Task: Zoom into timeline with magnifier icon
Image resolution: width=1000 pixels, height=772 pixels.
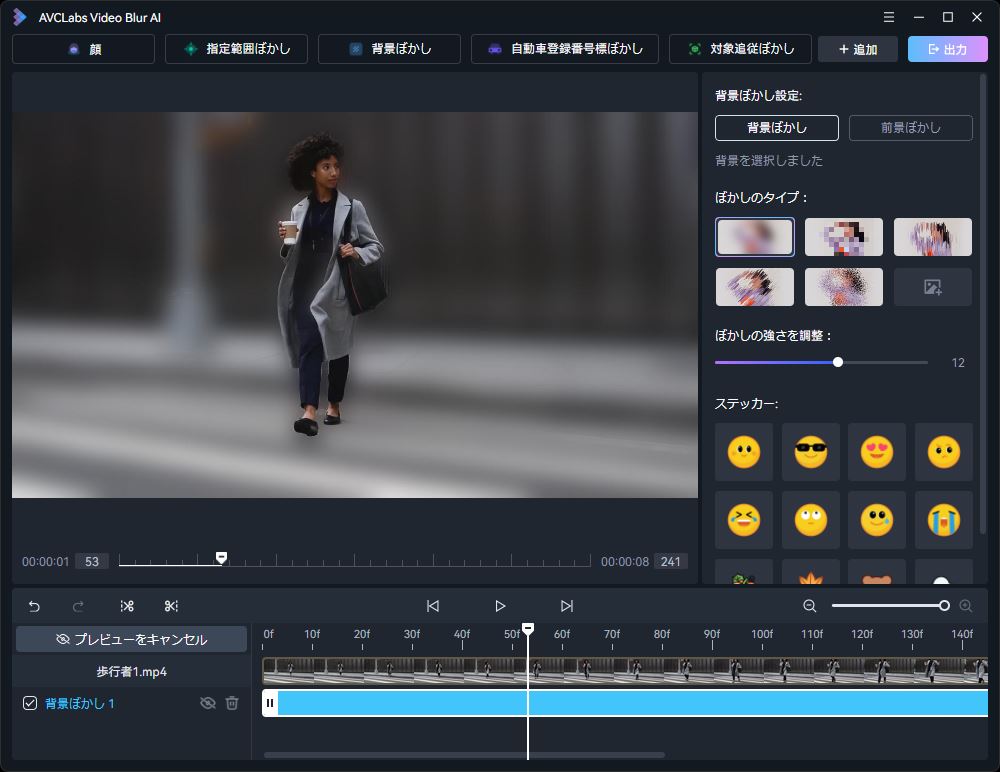Action: click(965, 606)
